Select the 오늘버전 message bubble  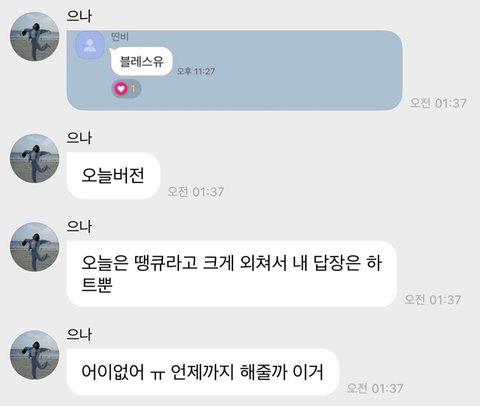(113, 176)
